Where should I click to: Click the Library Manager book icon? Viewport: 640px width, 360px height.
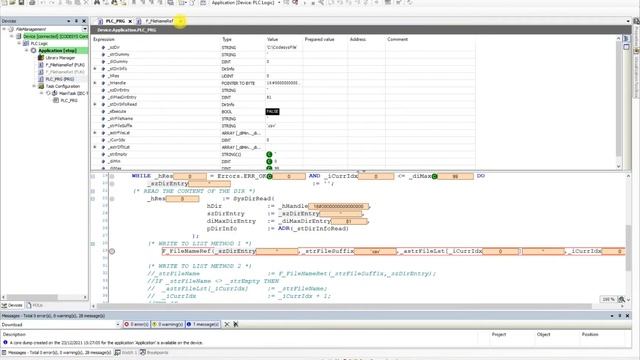click(41, 58)
